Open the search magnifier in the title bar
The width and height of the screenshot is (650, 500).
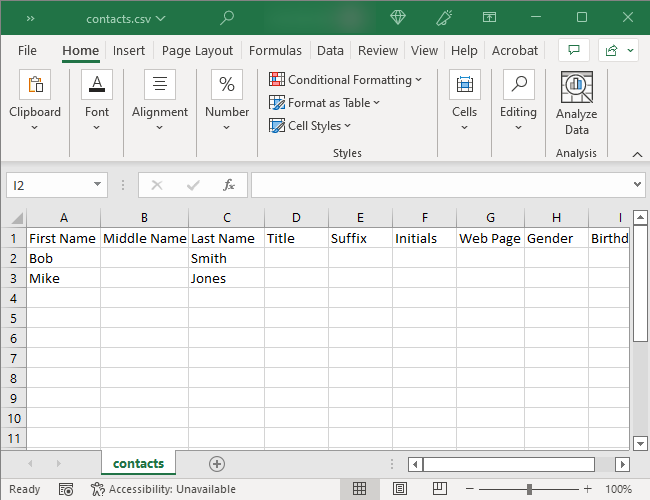(227, 18)
